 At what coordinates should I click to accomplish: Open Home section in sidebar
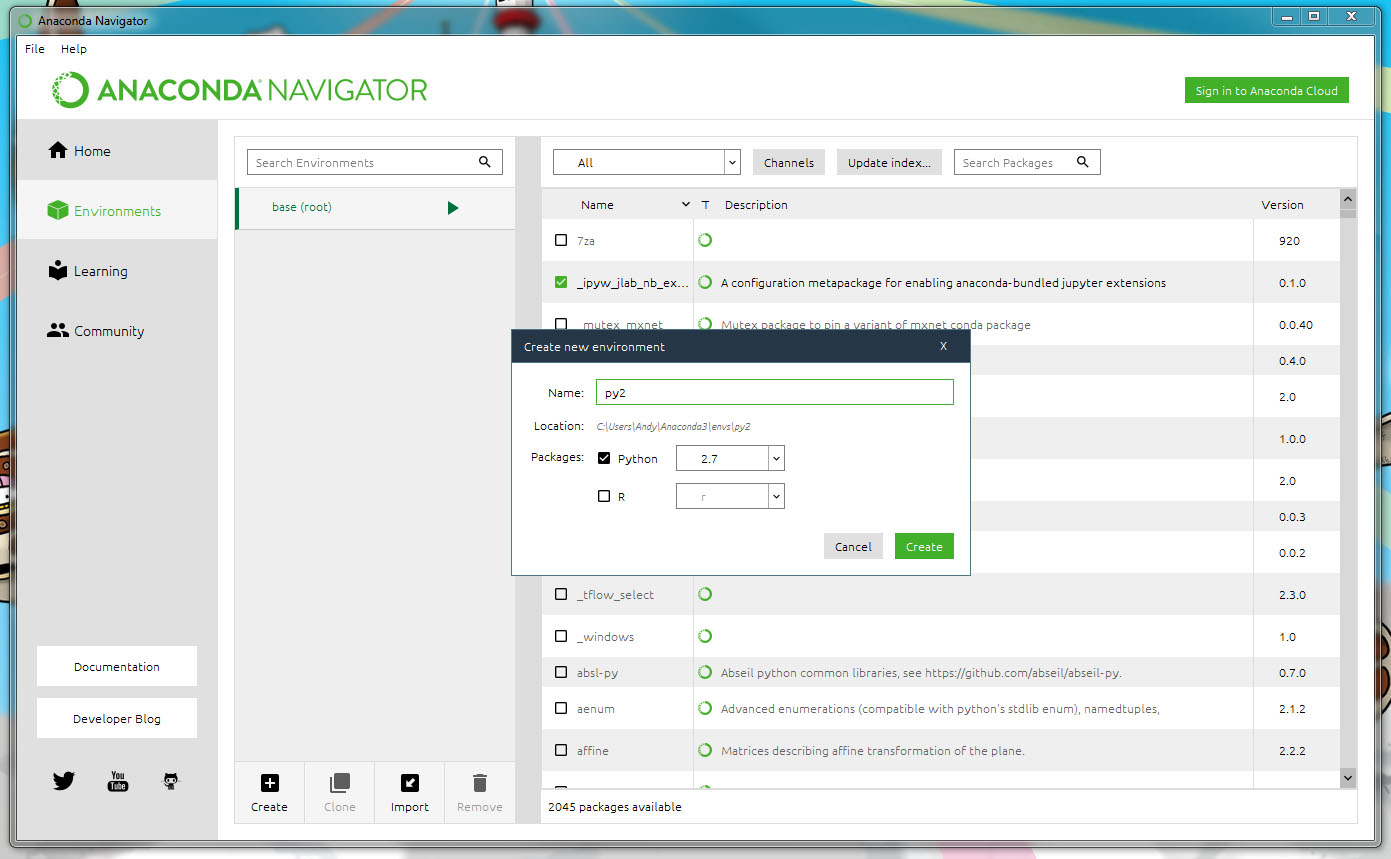tap(116, 151)
